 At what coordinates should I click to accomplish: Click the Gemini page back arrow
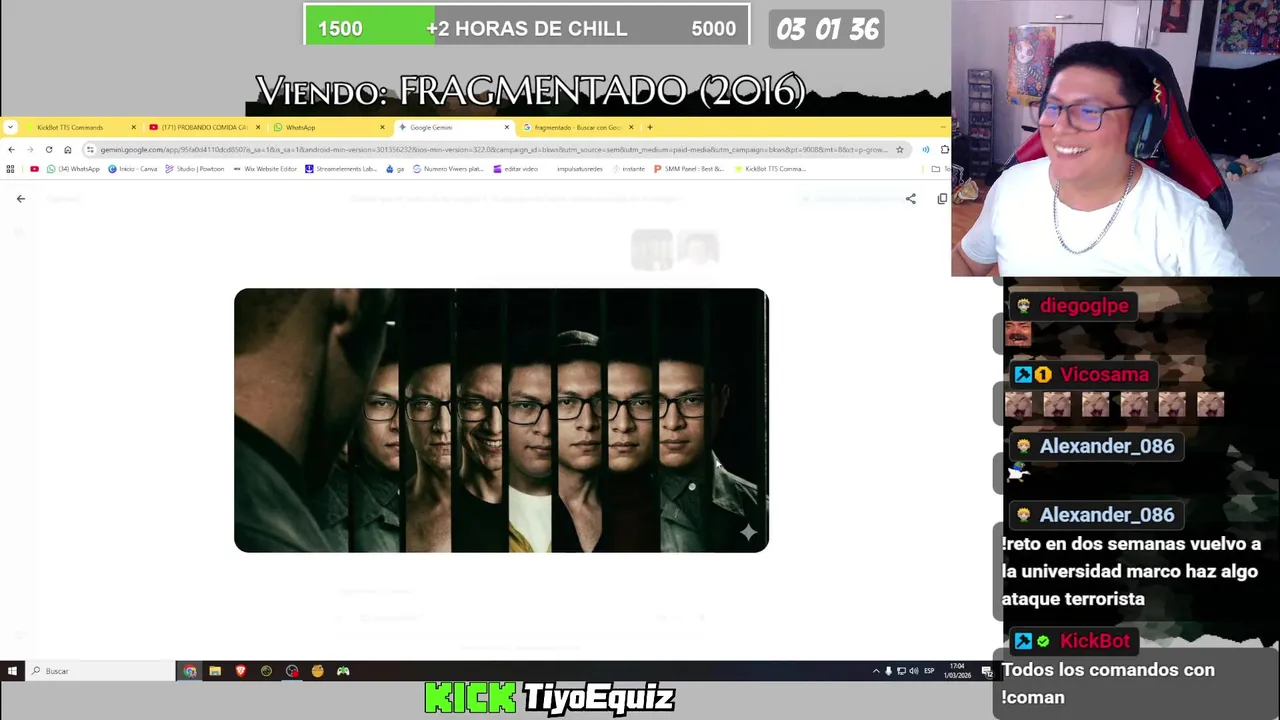pyautogui.click(x=21, y=198)
